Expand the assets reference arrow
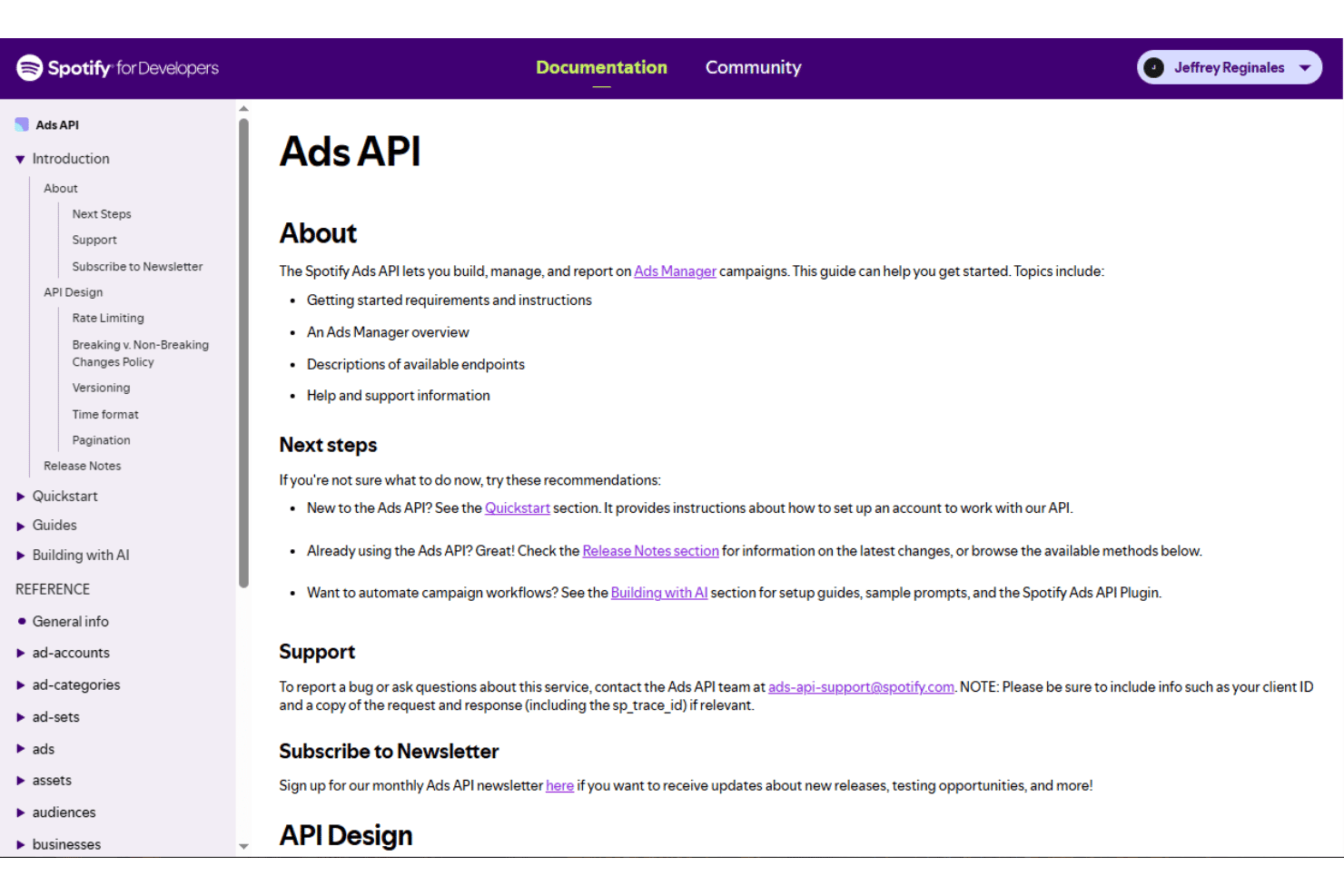This screenshot has height=896, width=1344. click(20, 781)
